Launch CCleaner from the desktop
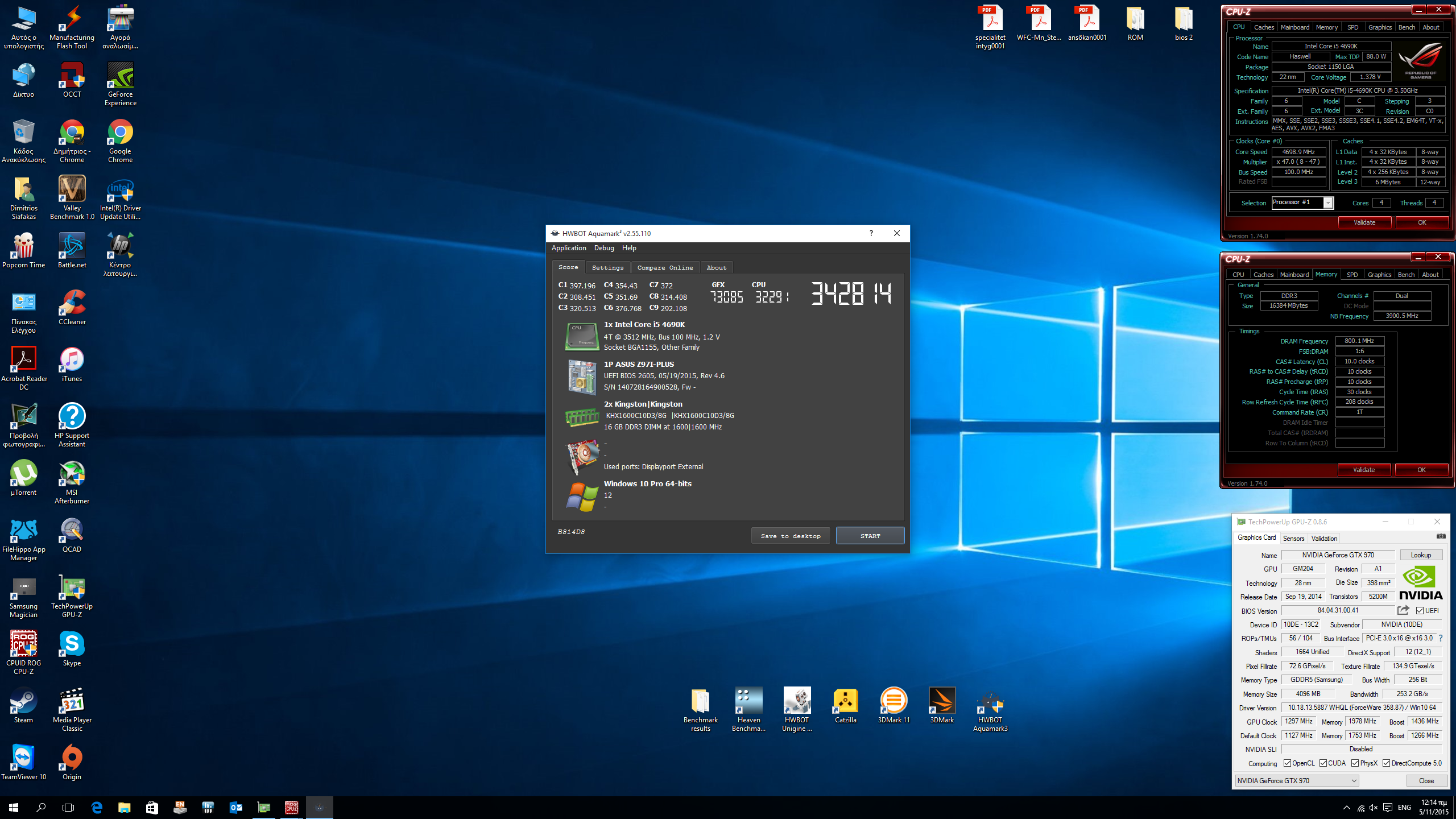Image resolution: width=1456 pixels, height=819 pixels. pyautogui.click(x=72, y=307)
